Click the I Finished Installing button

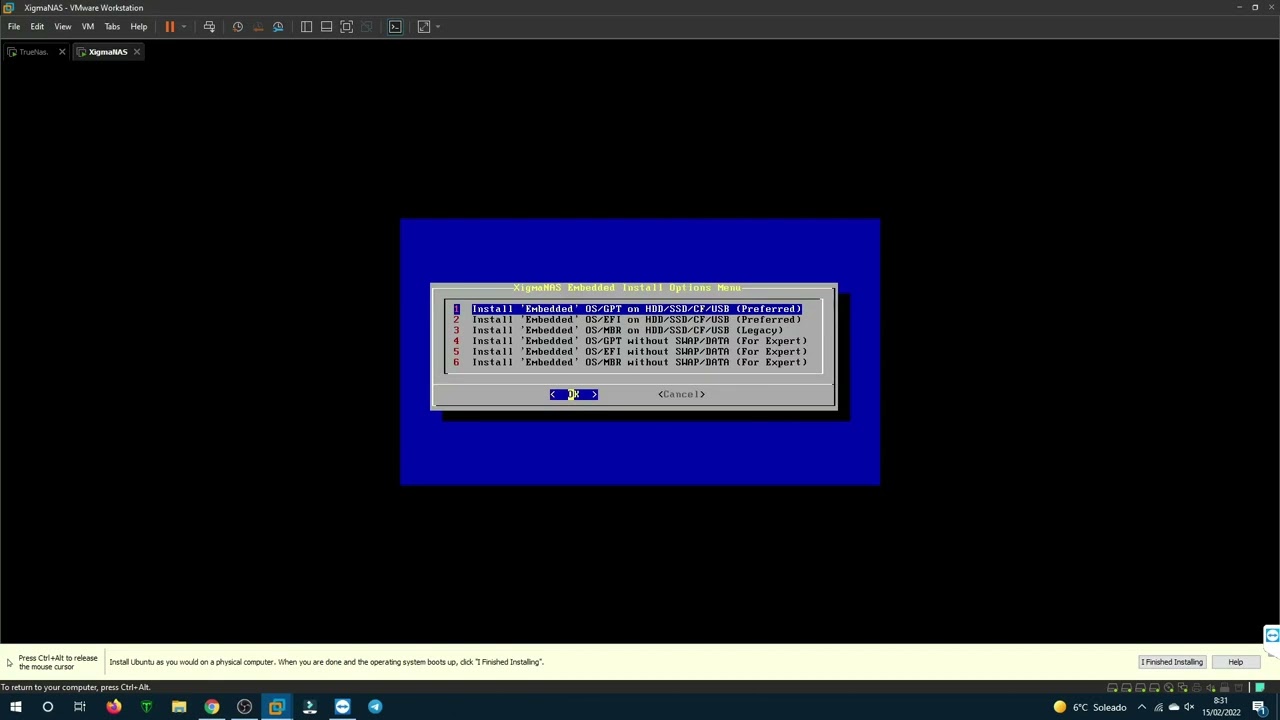coord(1172,662)
